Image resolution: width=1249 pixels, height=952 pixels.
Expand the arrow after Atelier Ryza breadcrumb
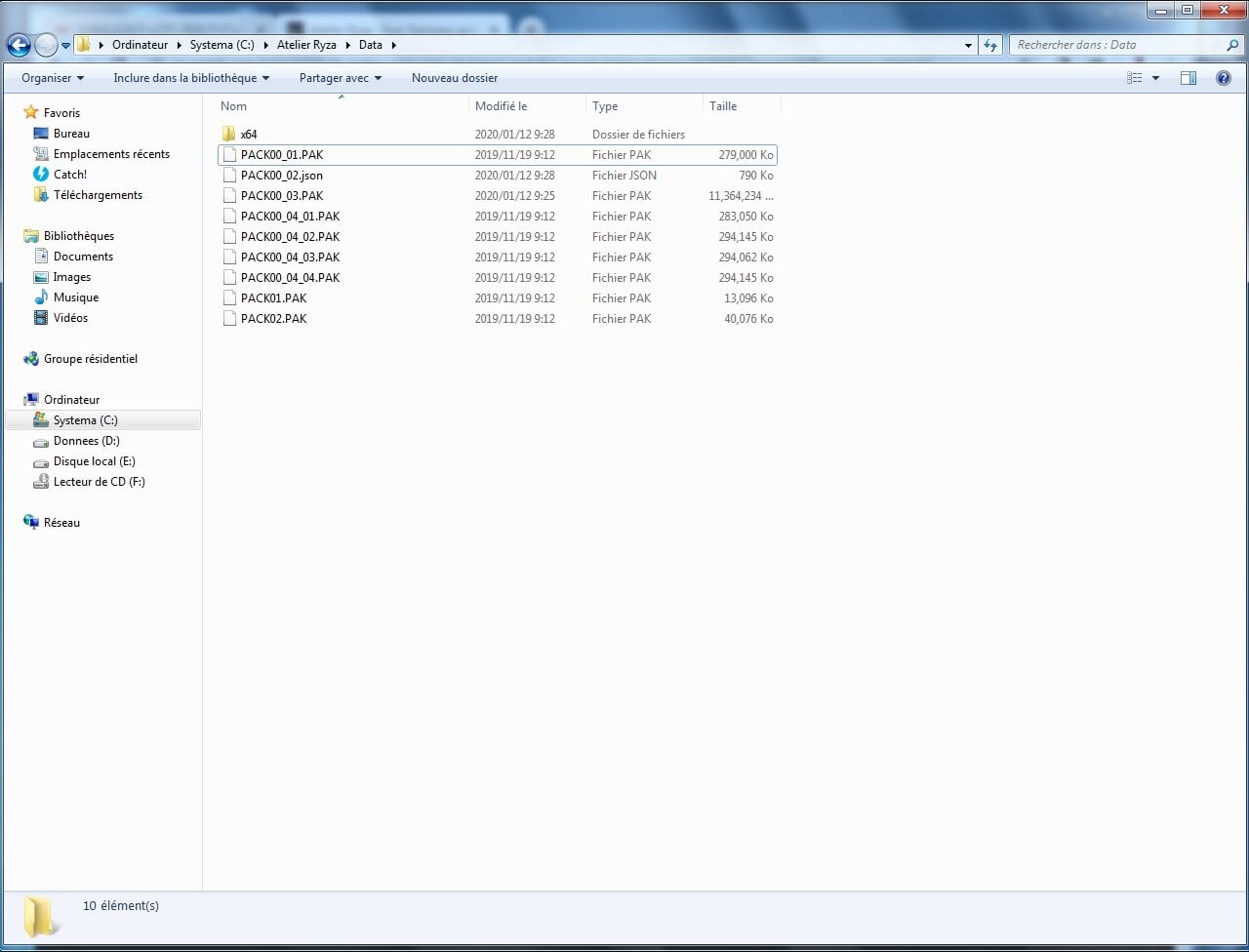(348, 45)
